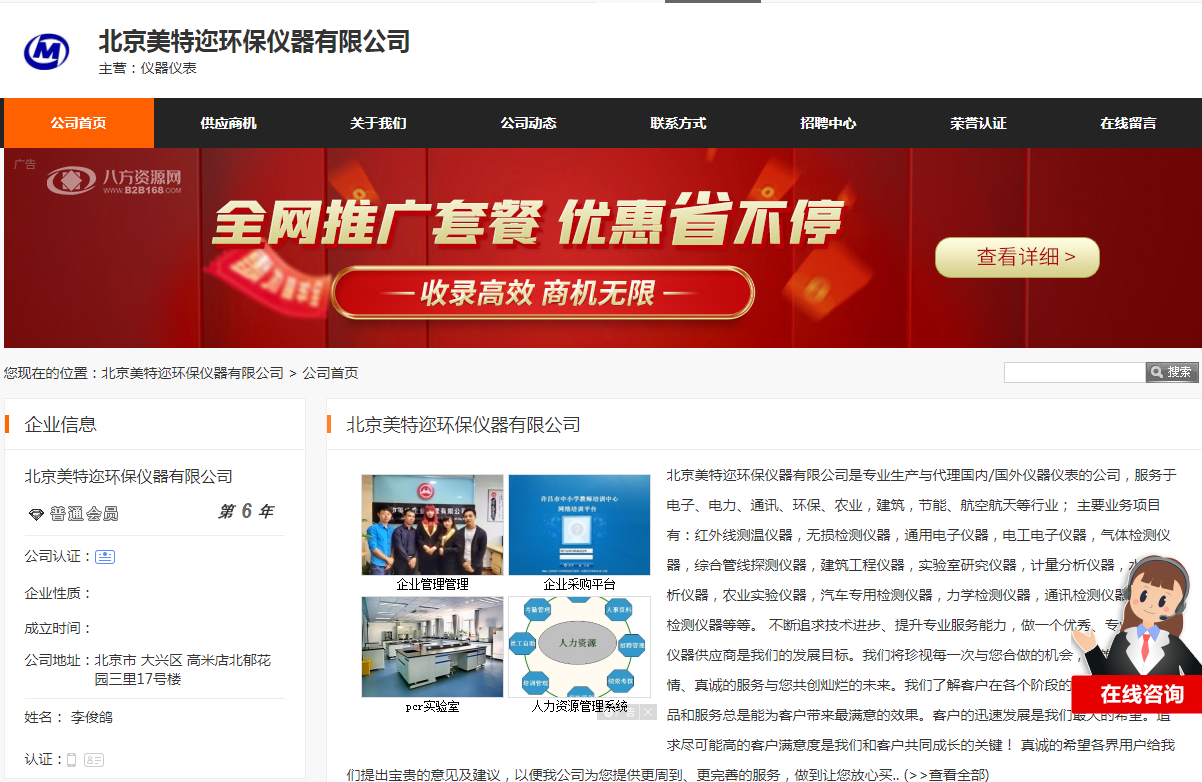Click the 查看全部 link
Image resolution: width=1202 pixels, height=782 pixels.
[946, 775]
